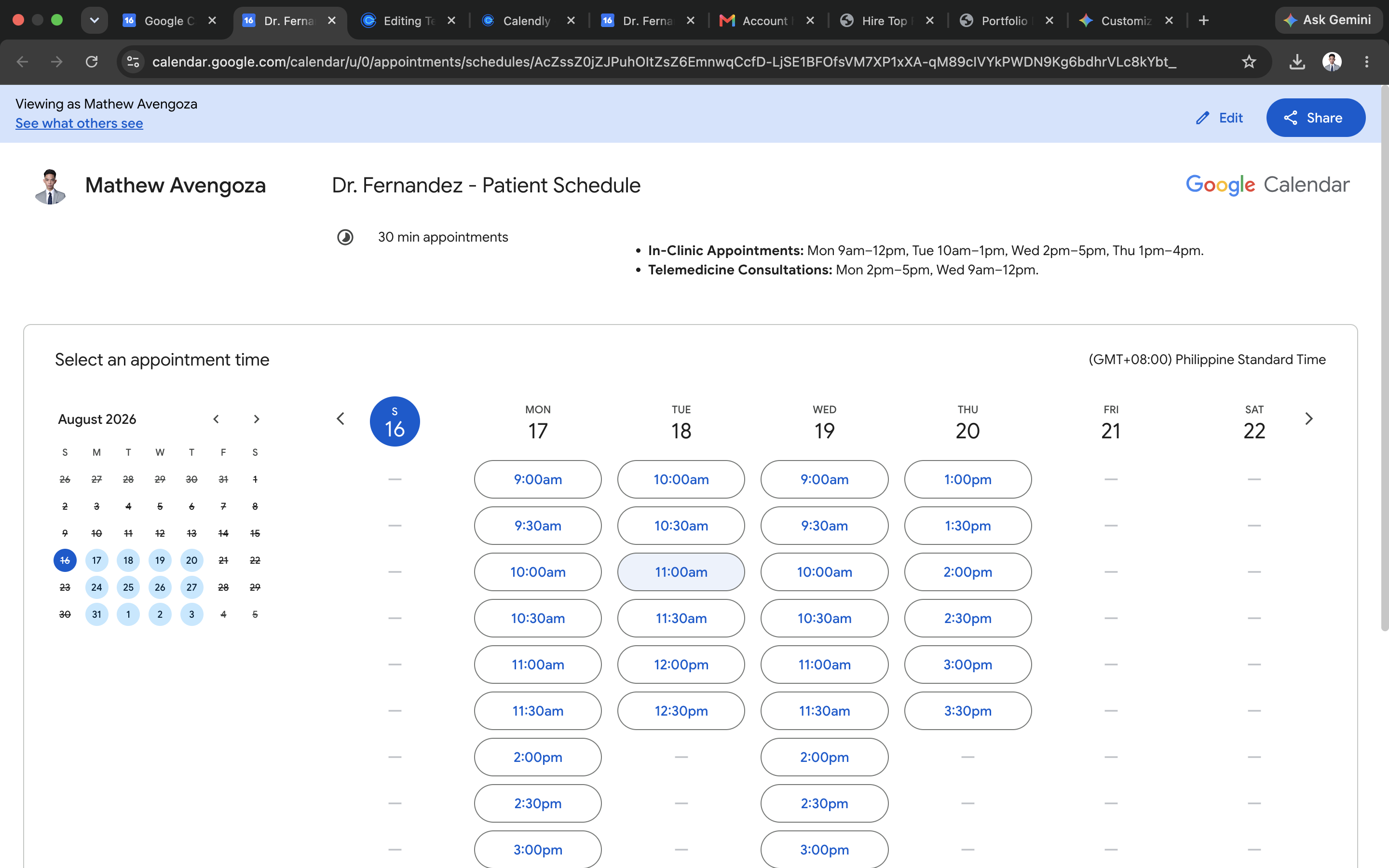
Task: Select Thursday 1:00pm appointment slot
Action: click(x=967, y=479)
